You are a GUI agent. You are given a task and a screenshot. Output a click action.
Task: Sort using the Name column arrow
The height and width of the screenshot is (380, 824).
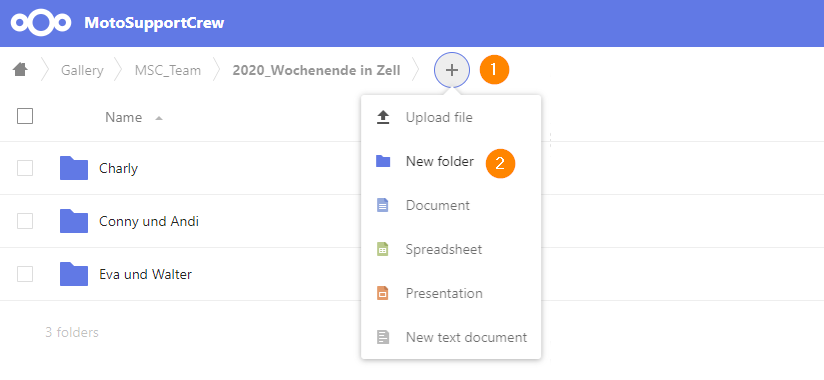point(159,118)
